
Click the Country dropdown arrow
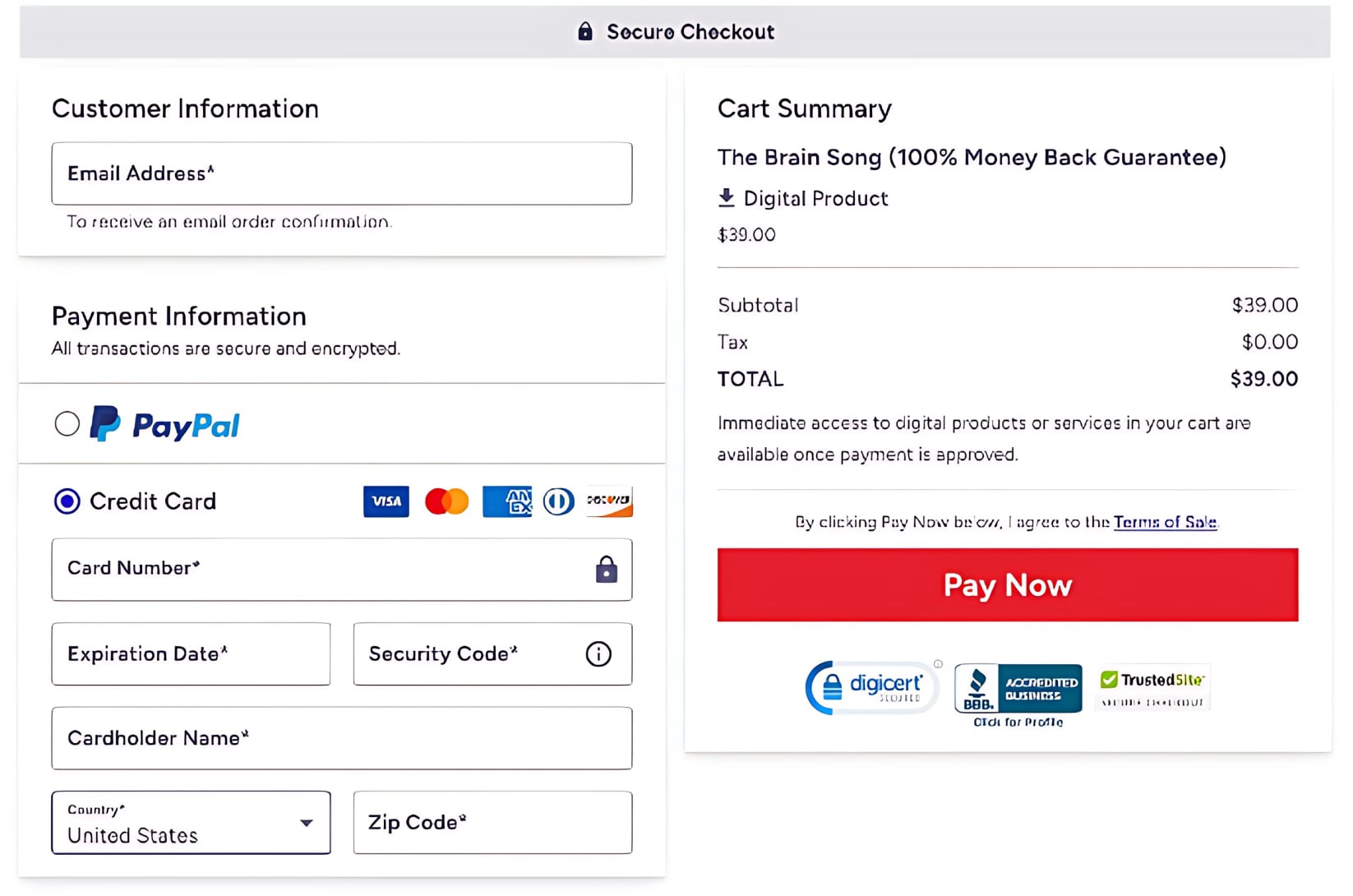click(x=306, y=822)
